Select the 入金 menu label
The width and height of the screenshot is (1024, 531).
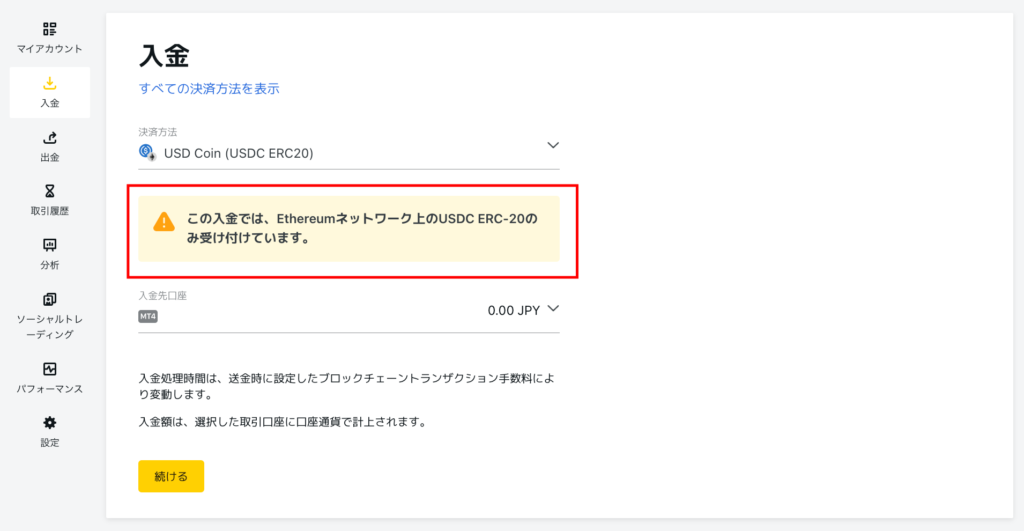[x=50, y=103]
